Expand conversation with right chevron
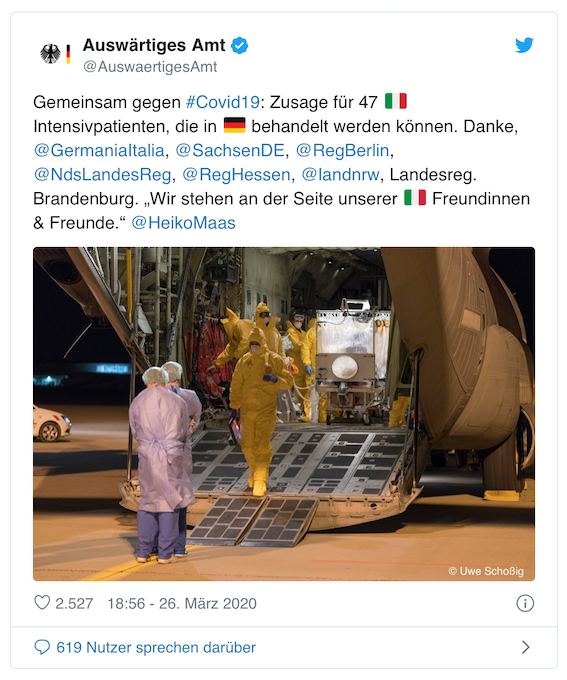 click(x=525, y=647)
